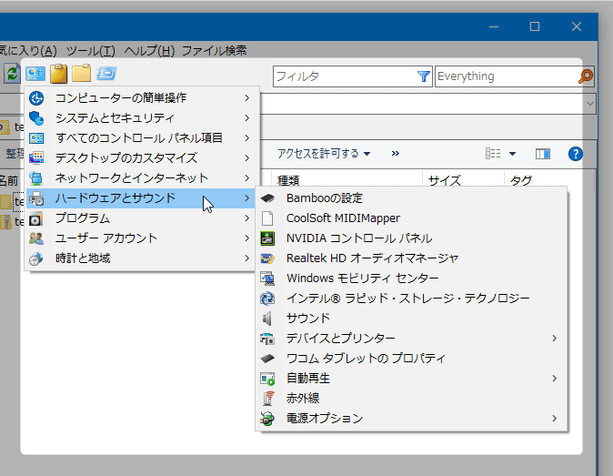Open NVIDIA コントロール パネル
Image resolution: width=613 pixels, height=476 pixels.
411,238
